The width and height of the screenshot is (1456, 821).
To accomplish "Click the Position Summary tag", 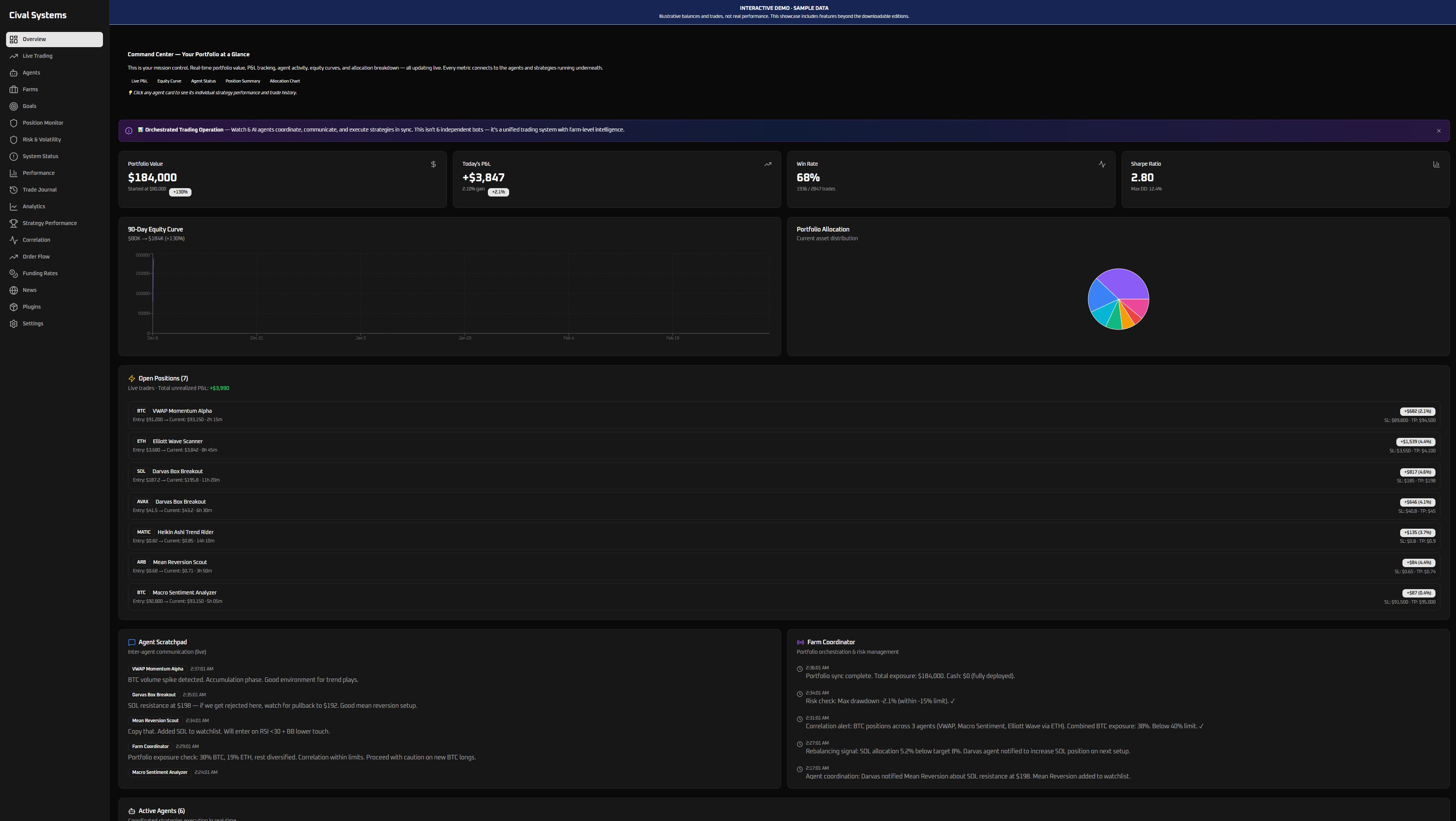I will coord(243,81).
